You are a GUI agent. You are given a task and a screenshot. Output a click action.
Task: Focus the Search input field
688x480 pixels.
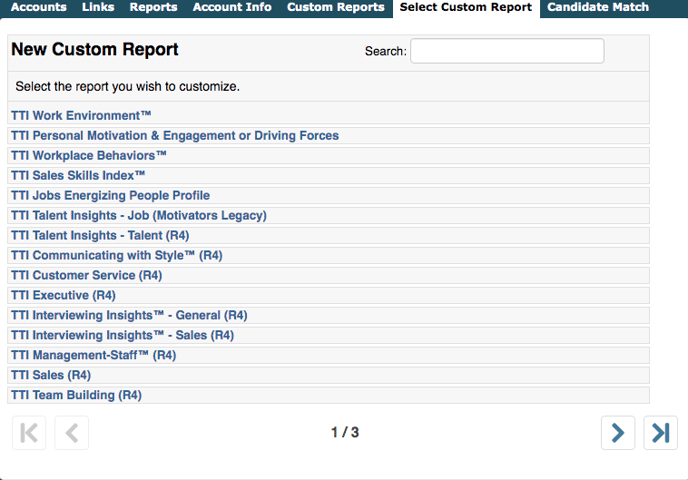[x=507, y=51]
